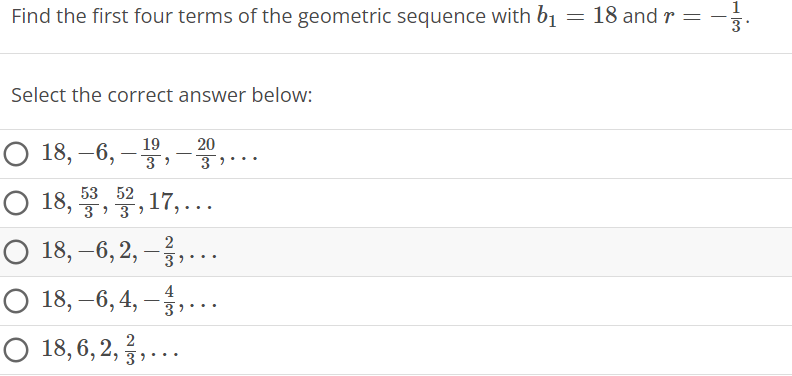Click the answer text 18, −6, −19/3, −20/3
The height and width of the screenshot is (376, 792).
point(150,154)
